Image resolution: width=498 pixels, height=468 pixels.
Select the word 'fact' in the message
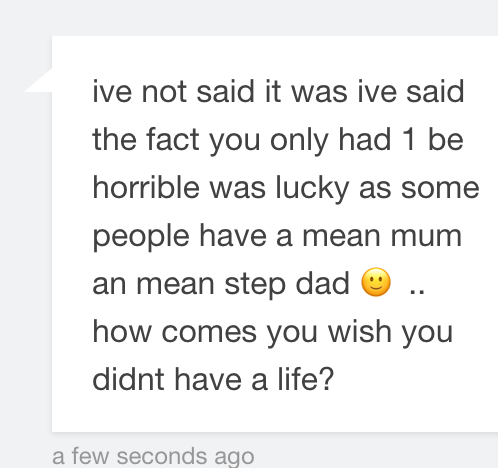(173, 139)
